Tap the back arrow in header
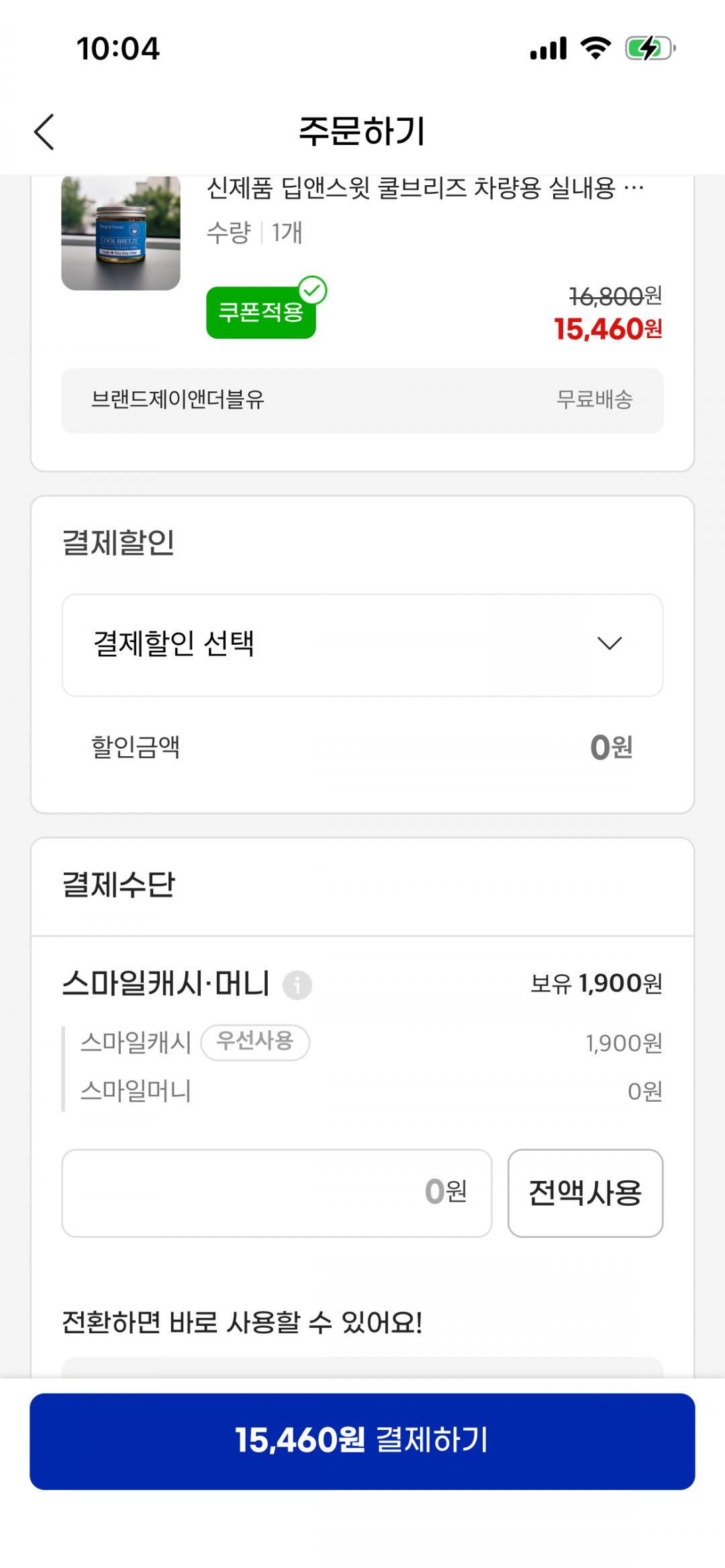Screen dimensions: 725x1568 (x=44, y=132)
